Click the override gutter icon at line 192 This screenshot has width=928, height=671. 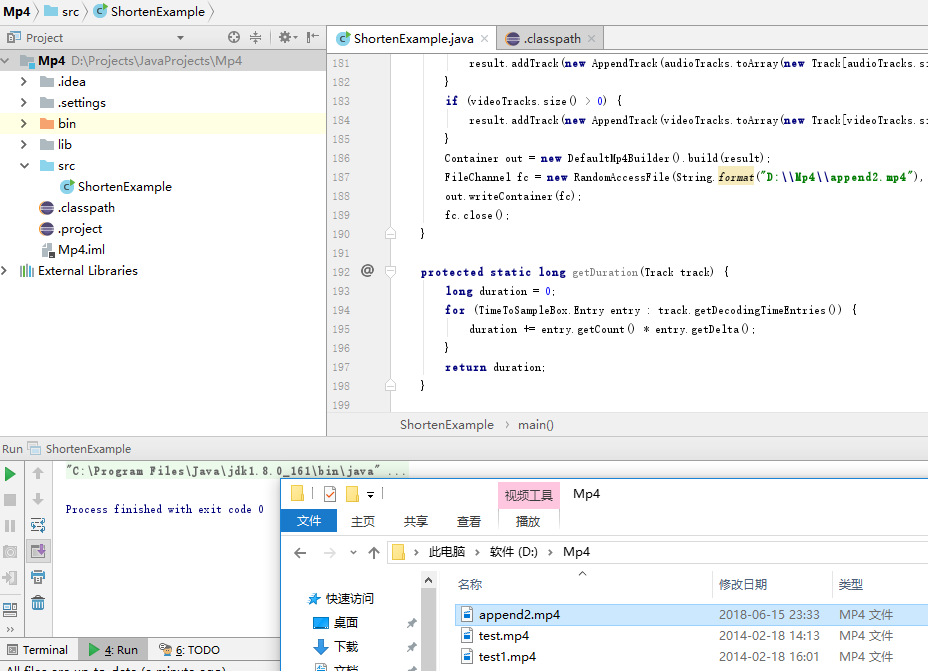368,271
